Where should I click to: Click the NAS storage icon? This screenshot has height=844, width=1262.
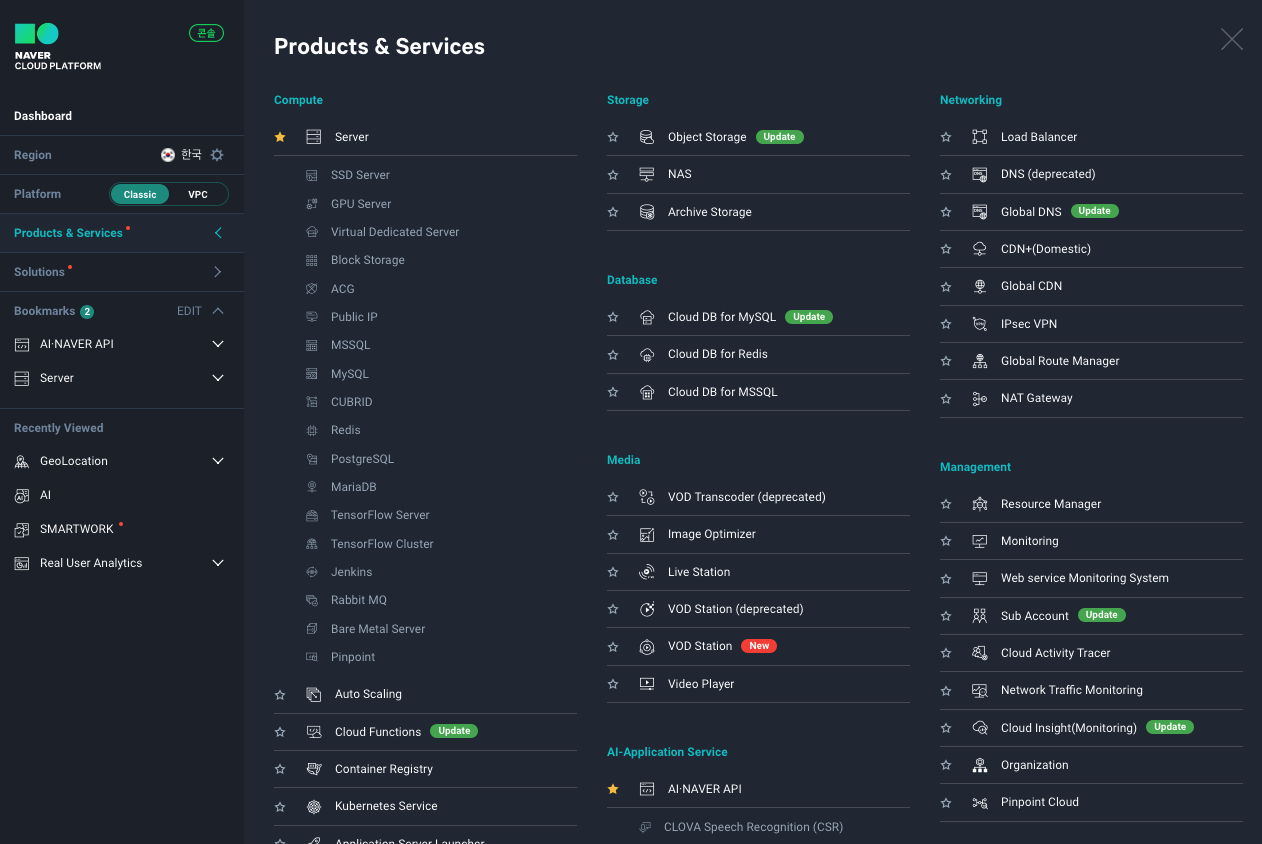tap(647, 174)
